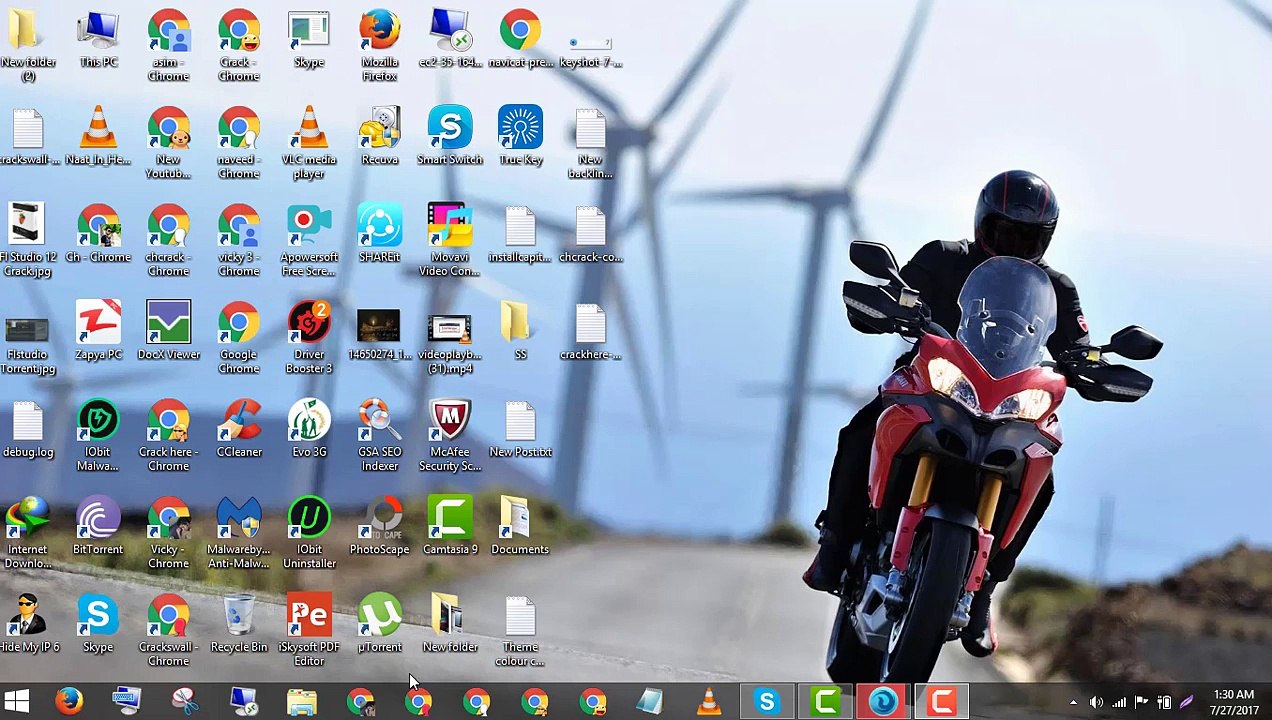The height and width of the screenshot is (720, 1272).
Task: Open the taskbar clock showing 1:30 AM
Action: (1234, 702)
